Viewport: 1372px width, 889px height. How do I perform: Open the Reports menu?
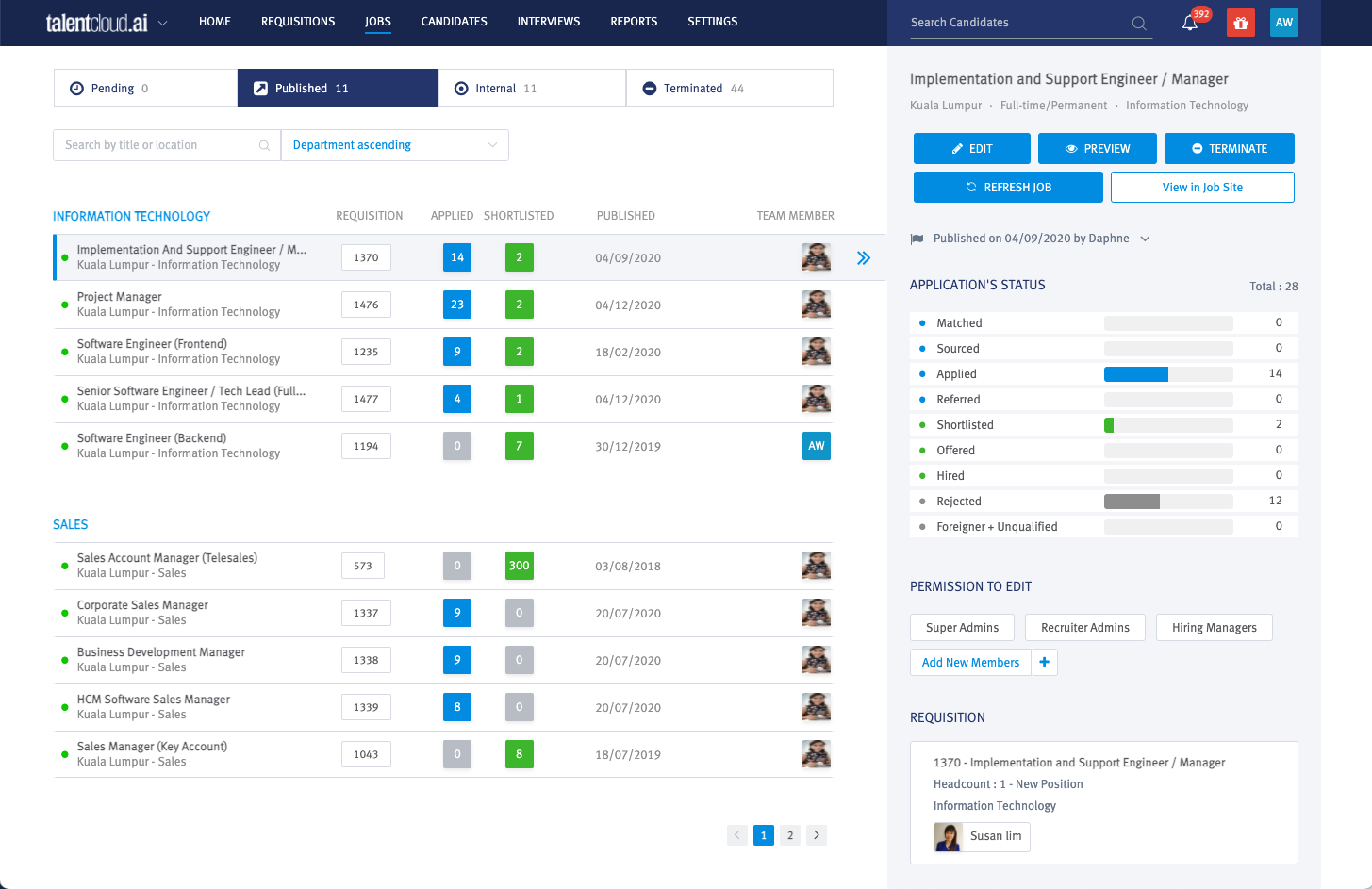pos(634,22)
